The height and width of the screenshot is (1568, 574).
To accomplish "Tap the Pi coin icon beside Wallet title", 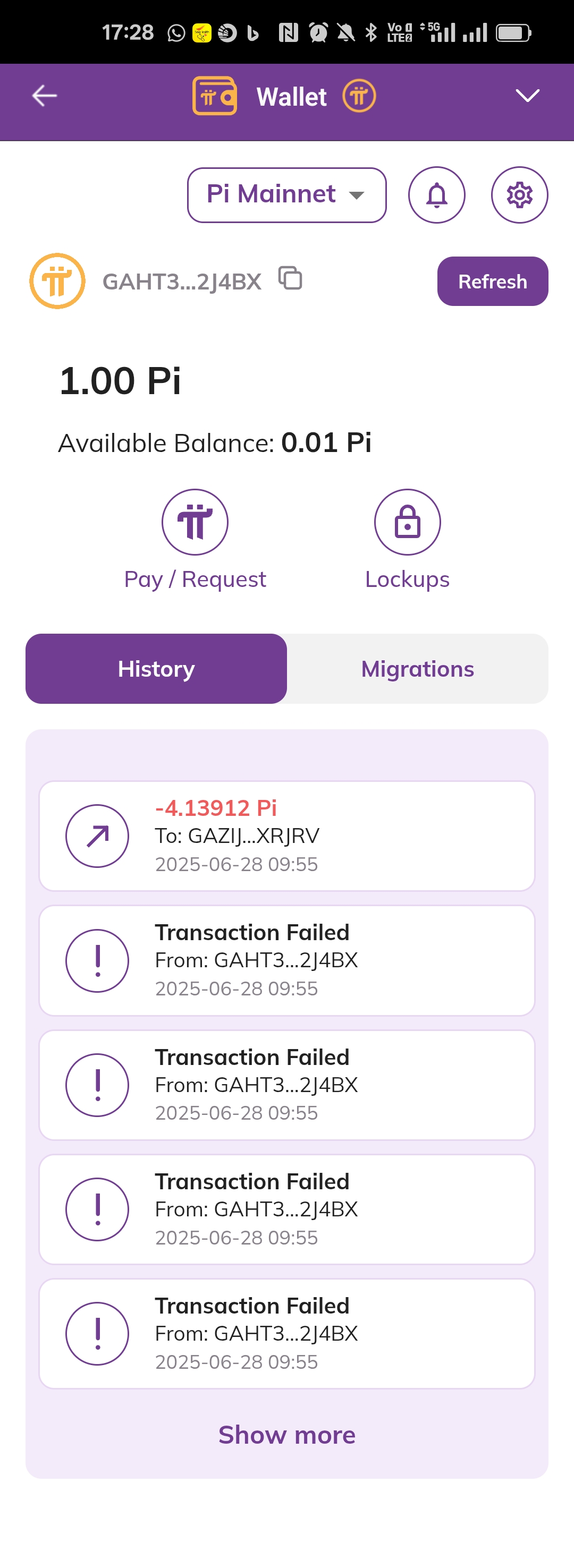I will click(359, 96).
